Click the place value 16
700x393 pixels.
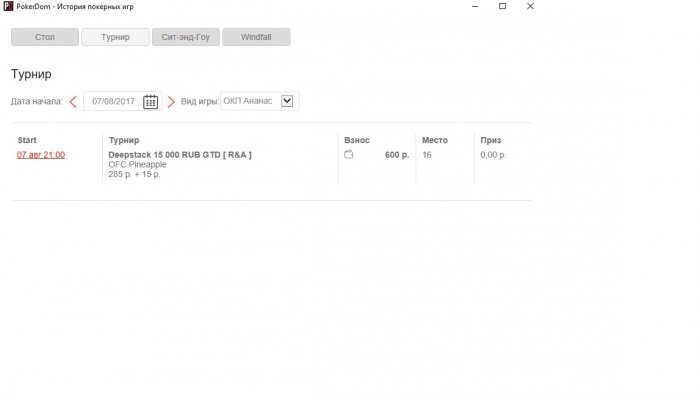point(427,155)
